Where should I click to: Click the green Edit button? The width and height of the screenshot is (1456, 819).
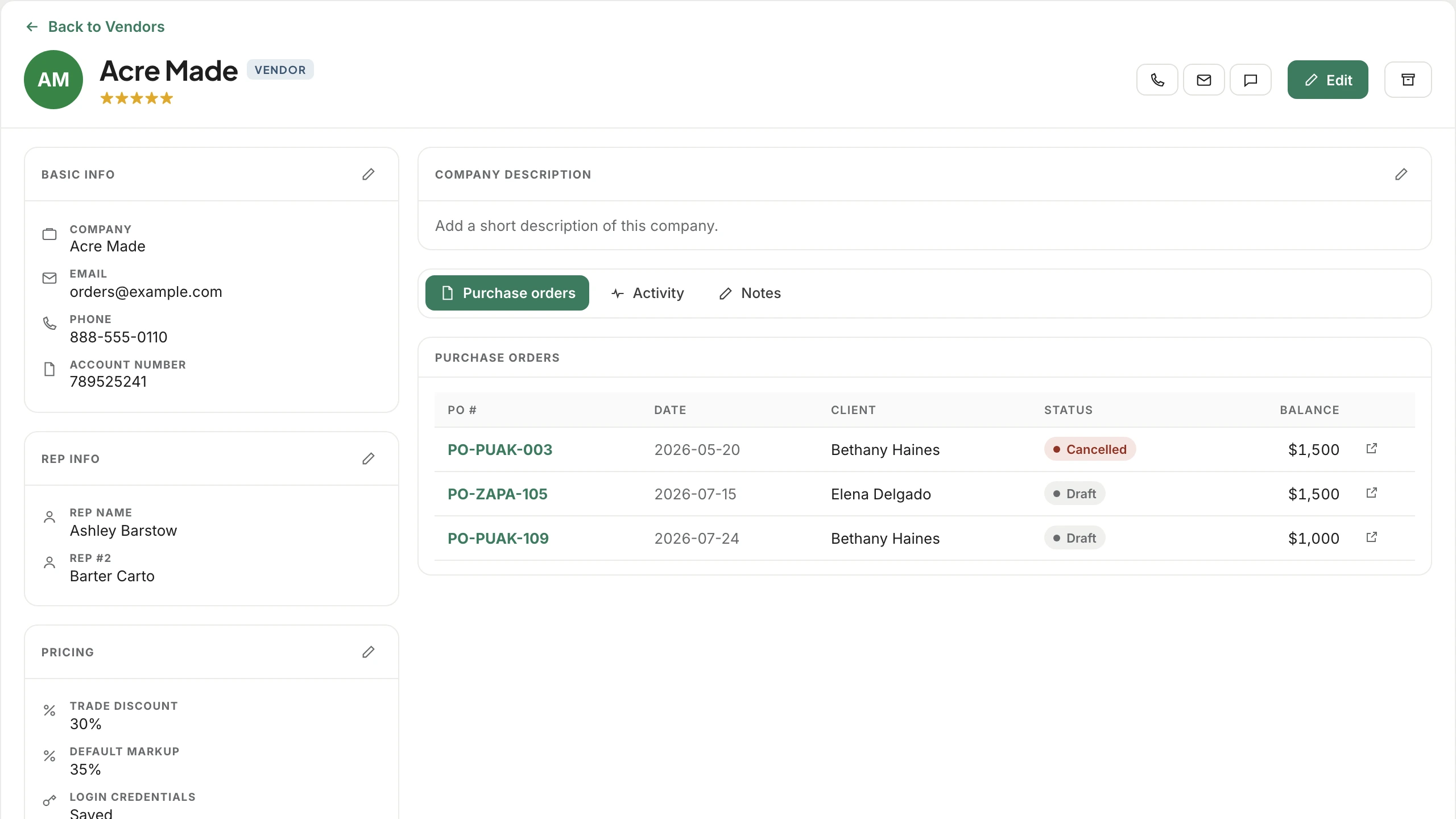tap(1327, 80)
